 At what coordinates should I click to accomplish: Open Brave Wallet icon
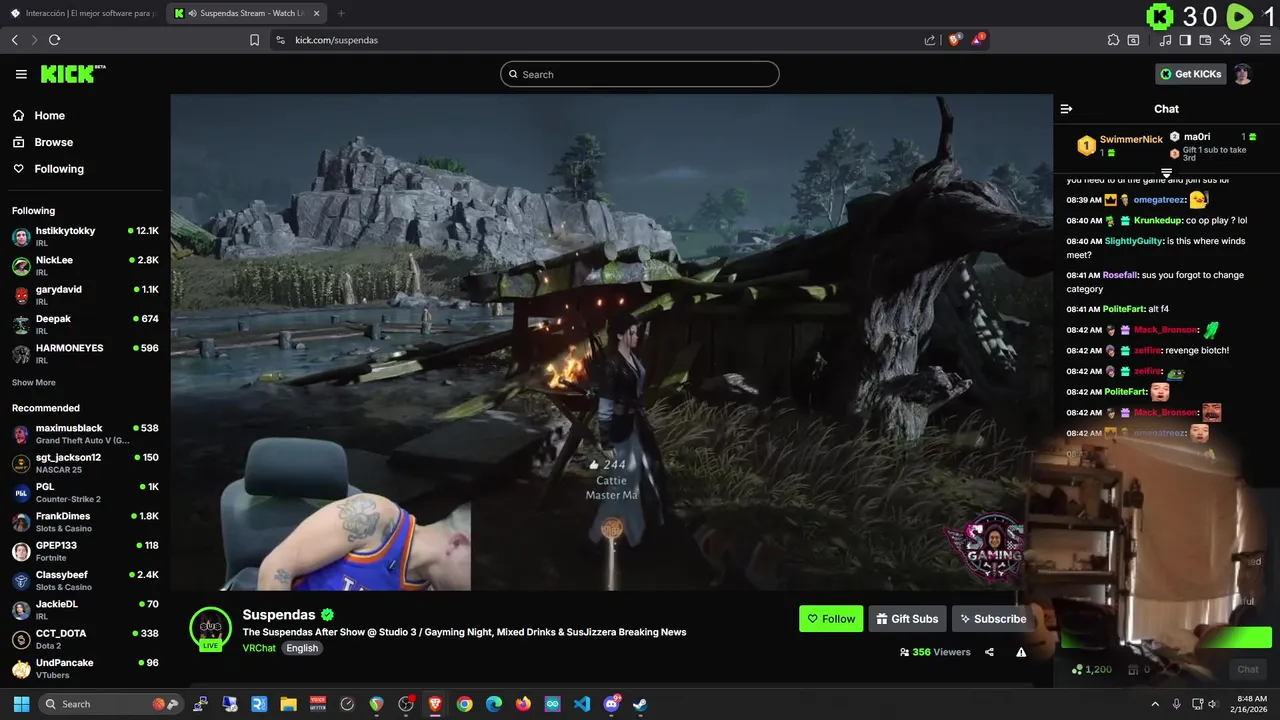1205,40
